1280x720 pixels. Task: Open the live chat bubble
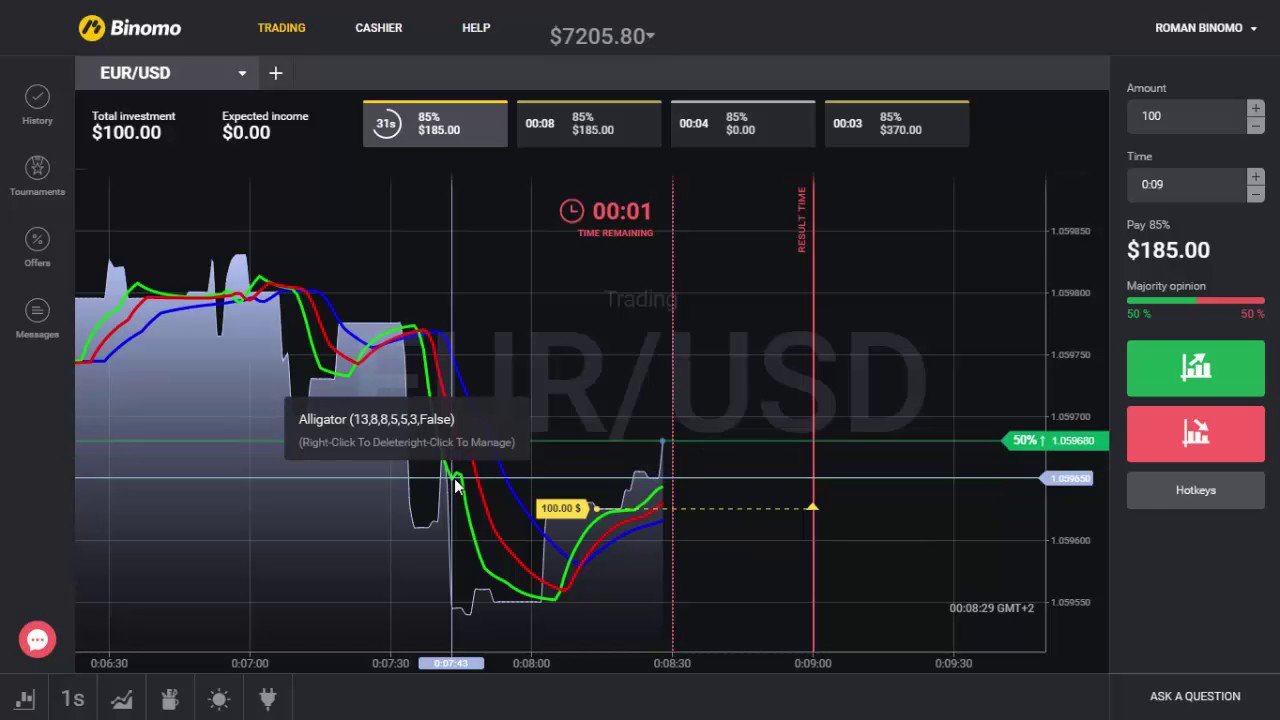click(x=37, y=640)
